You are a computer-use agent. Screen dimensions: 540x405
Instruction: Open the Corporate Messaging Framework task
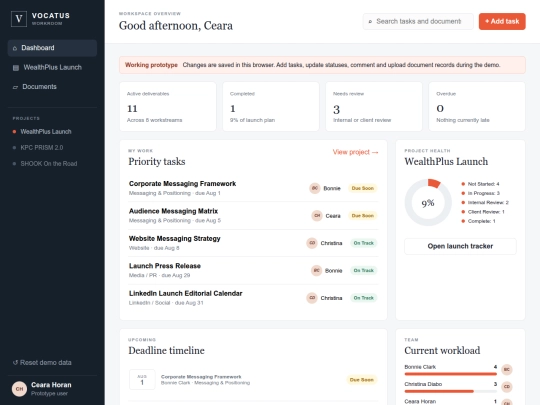click(253, 188)
